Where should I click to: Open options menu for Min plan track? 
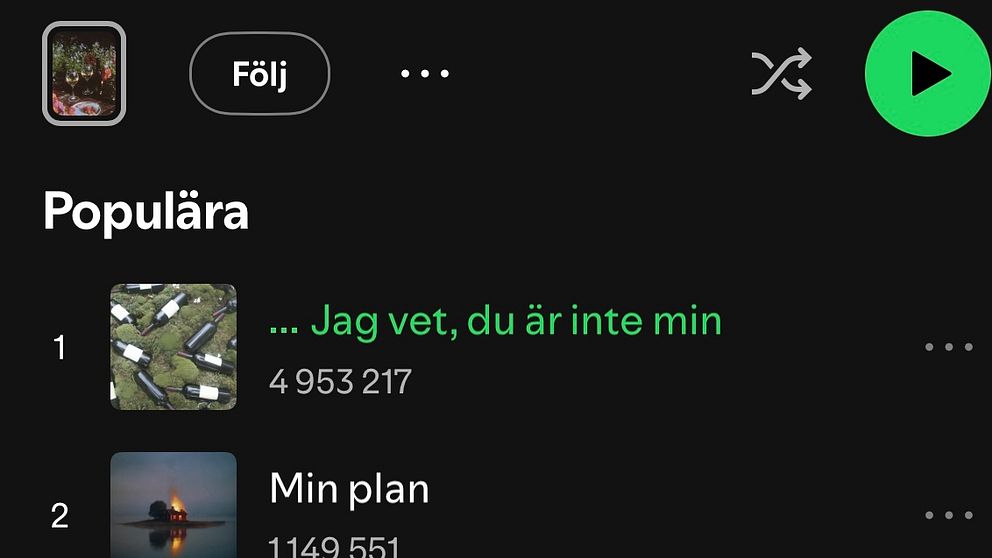pos(948,515)
